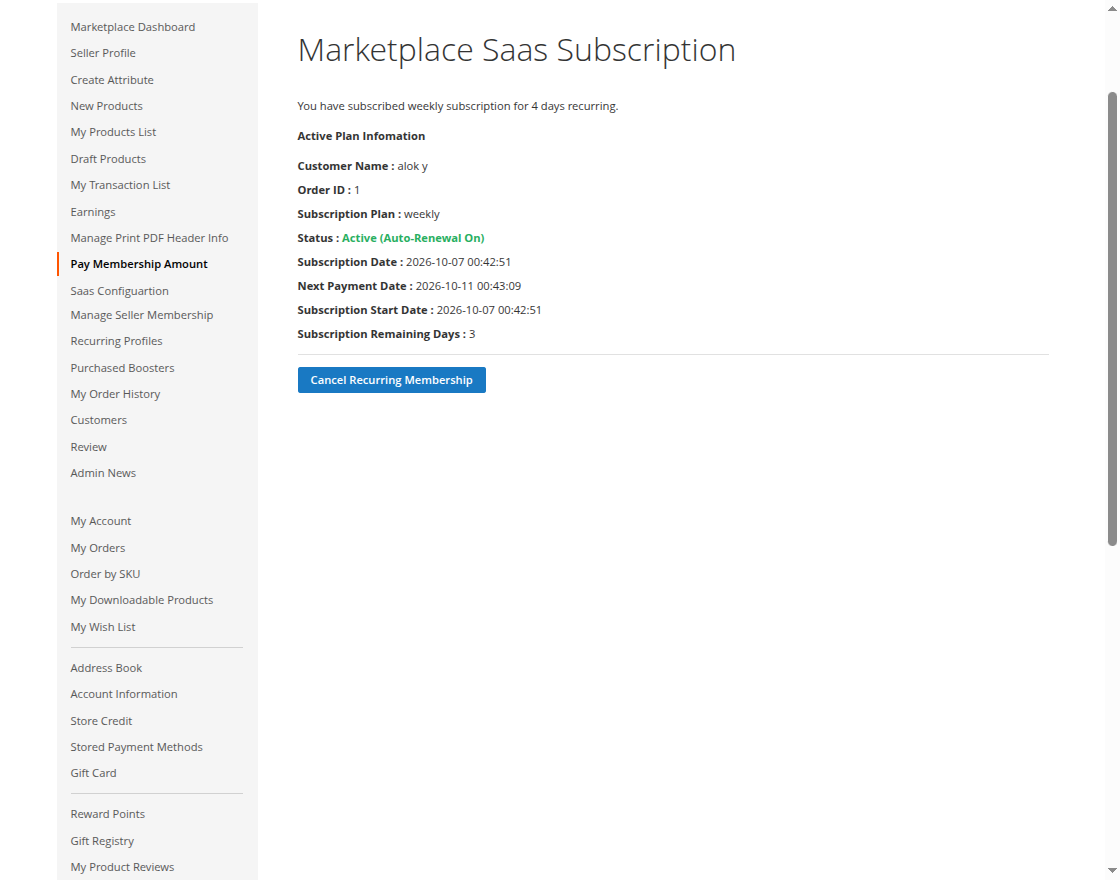Go to Seller Profile
1120x880 pixels.
coord(103,53)
